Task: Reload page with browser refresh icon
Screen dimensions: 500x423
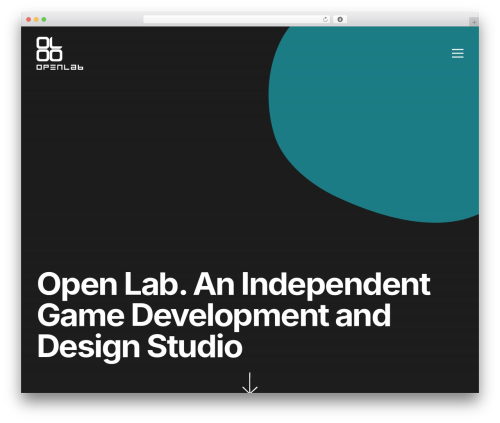Action: 325,20
